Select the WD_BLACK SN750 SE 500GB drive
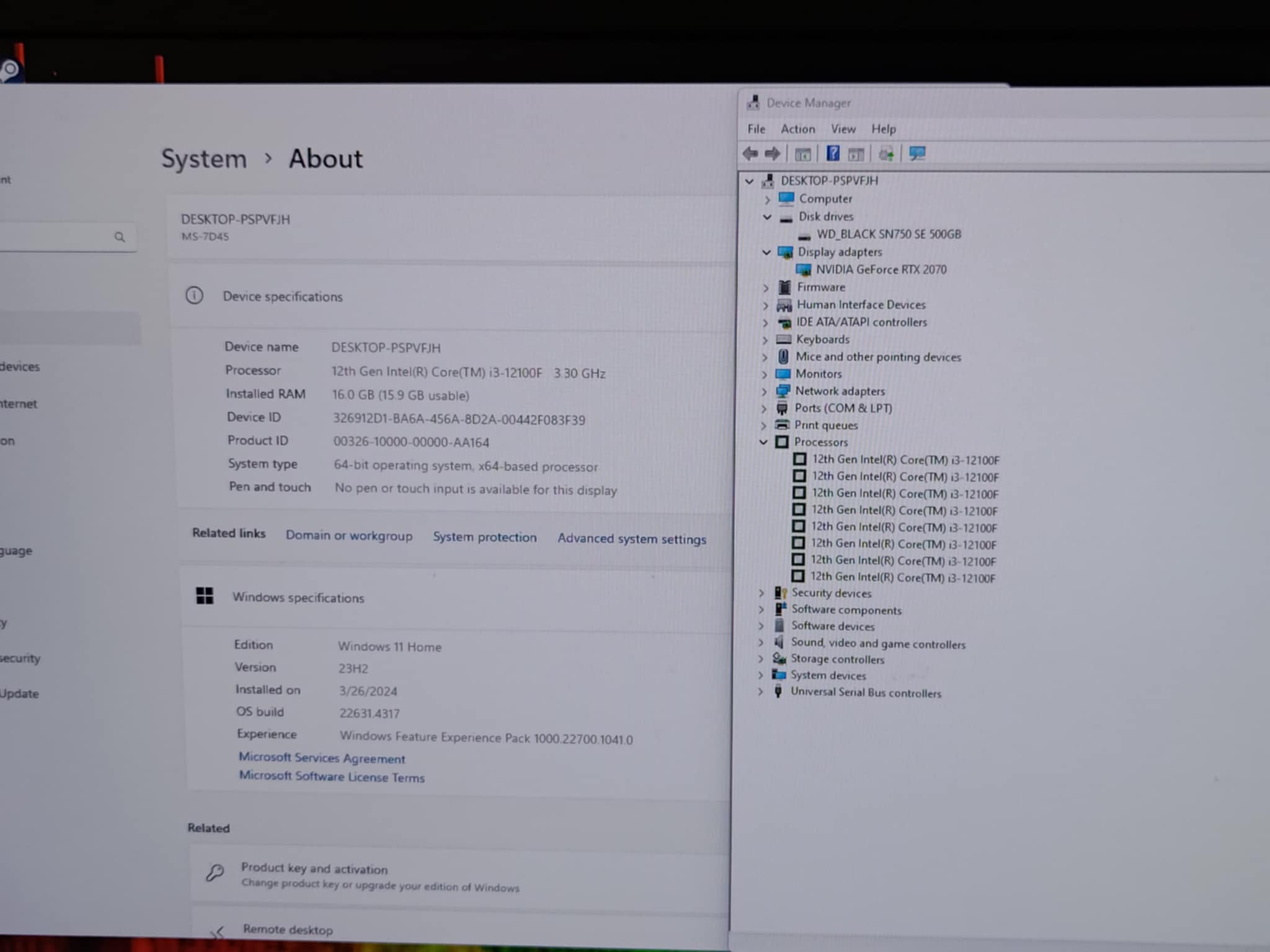Screen dimensions: 1270x952 (888, 234)
